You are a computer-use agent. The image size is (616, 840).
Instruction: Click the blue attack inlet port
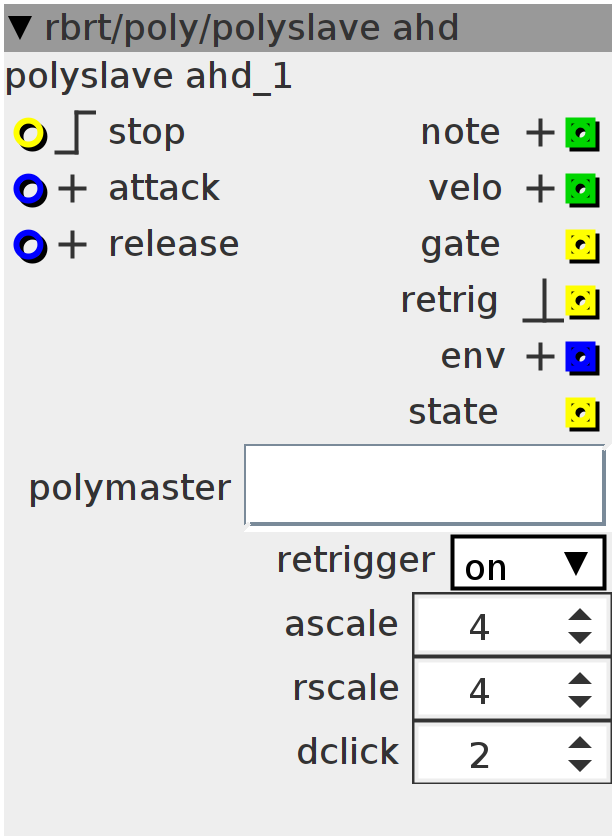pyautogui.click(x=30, y=190)
